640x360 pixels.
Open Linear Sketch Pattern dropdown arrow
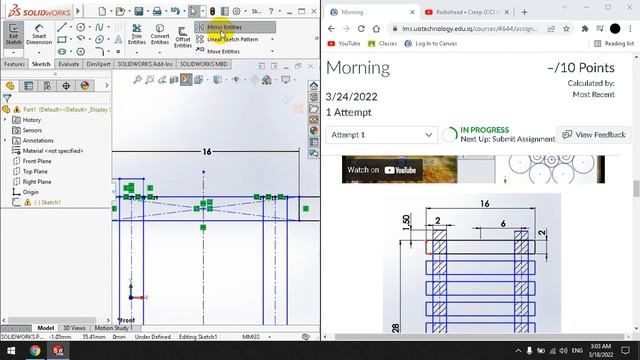tap(272, 39)
